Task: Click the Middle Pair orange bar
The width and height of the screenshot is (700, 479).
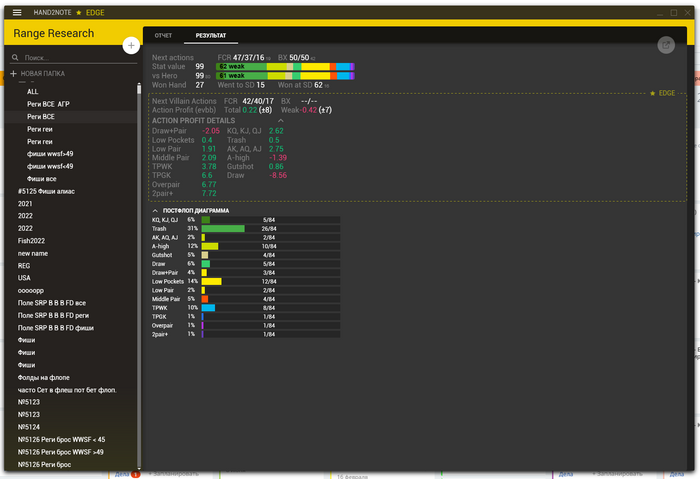Action: 205,299
